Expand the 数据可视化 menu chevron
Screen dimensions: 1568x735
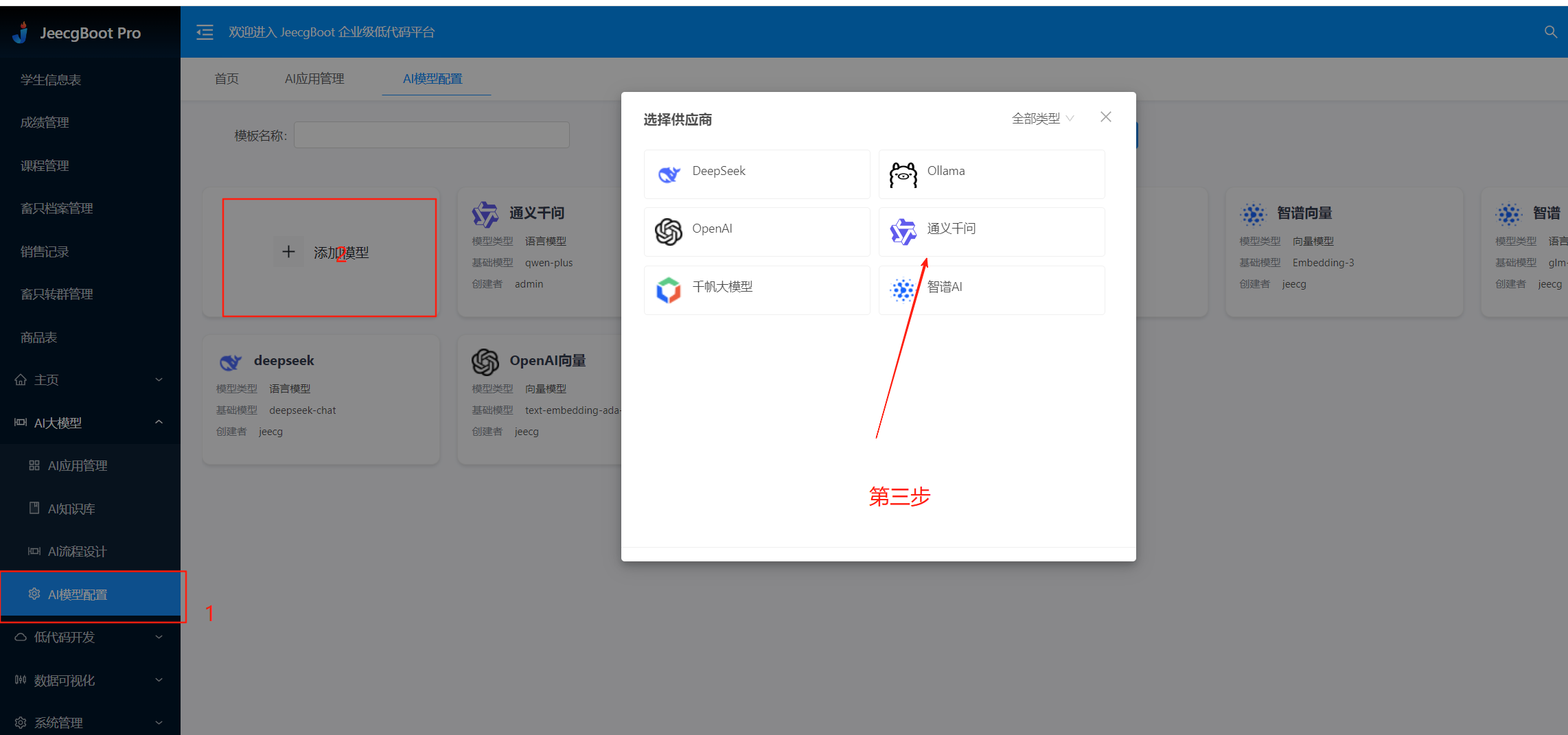click(x=159, y=680)
